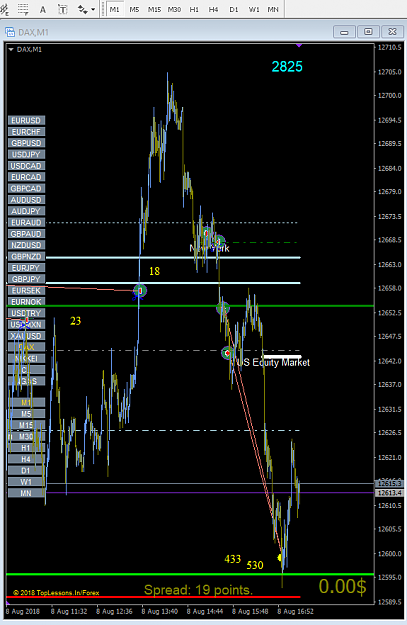Click the '© 2018 TopLessons.In/Forex' label
The image size is (407, 625).
point(56,593)
